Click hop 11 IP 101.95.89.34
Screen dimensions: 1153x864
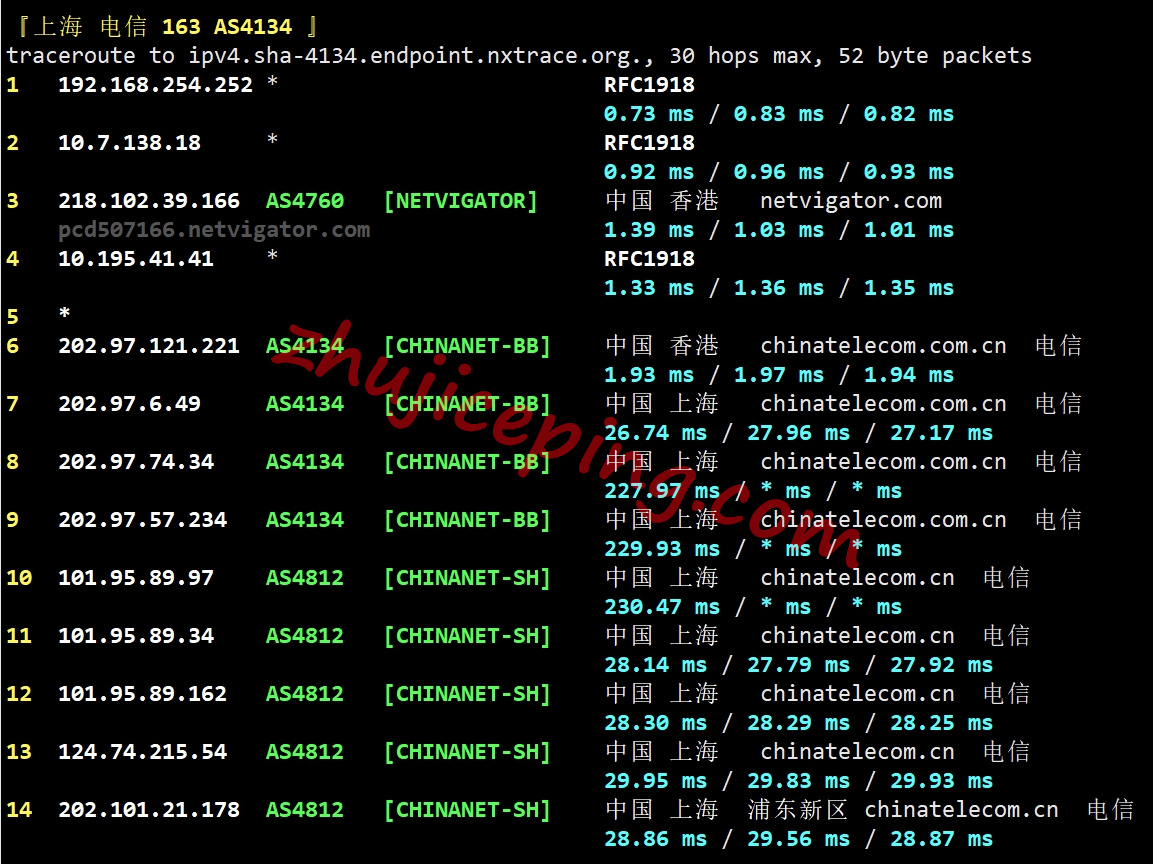[x=136, y=636]
